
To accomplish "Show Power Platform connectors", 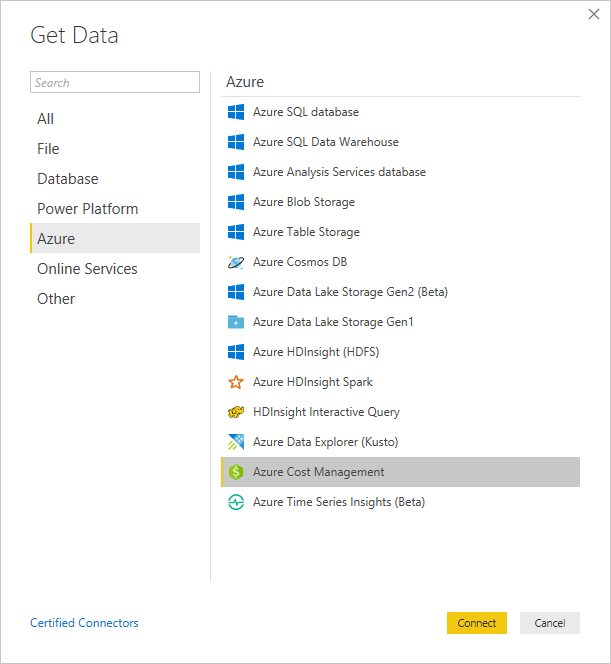I will (x=88, y=209).
